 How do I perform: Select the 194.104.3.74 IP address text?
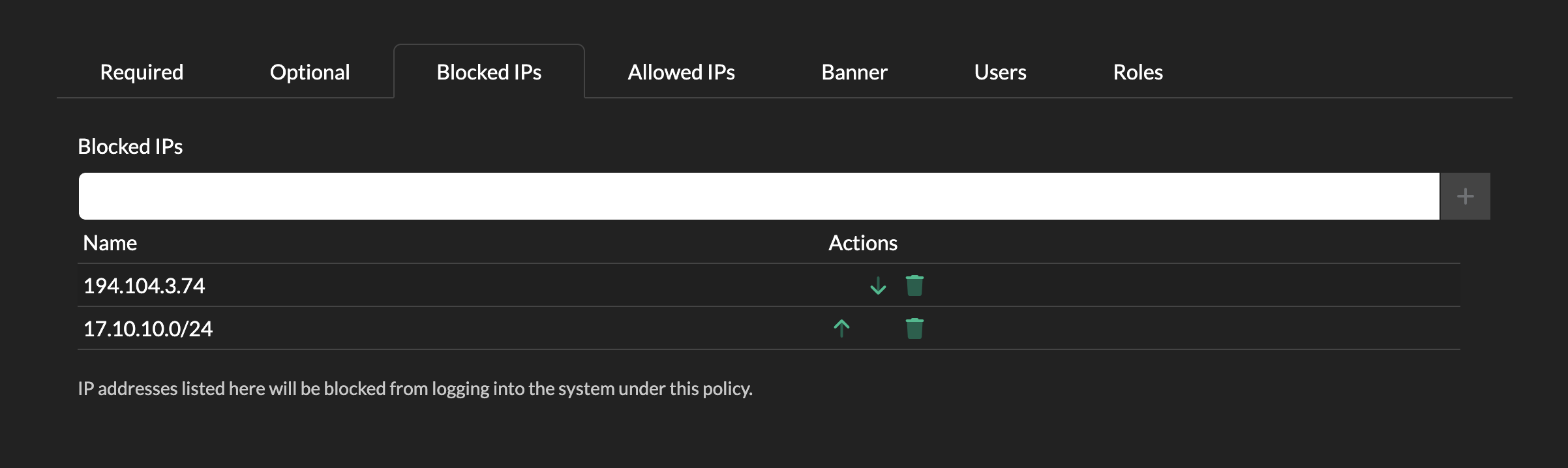click(x=144, y=286)
